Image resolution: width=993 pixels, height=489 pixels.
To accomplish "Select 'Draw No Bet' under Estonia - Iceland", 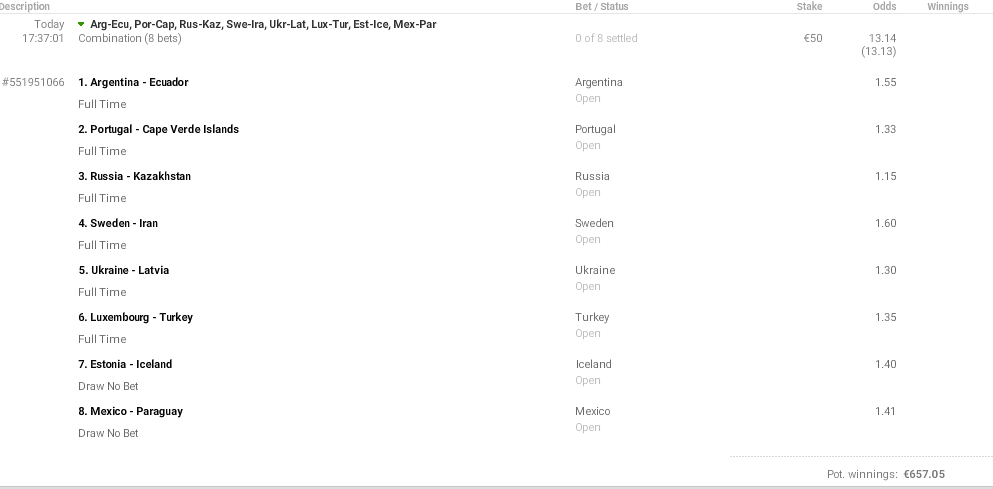I will pos(108,386).
